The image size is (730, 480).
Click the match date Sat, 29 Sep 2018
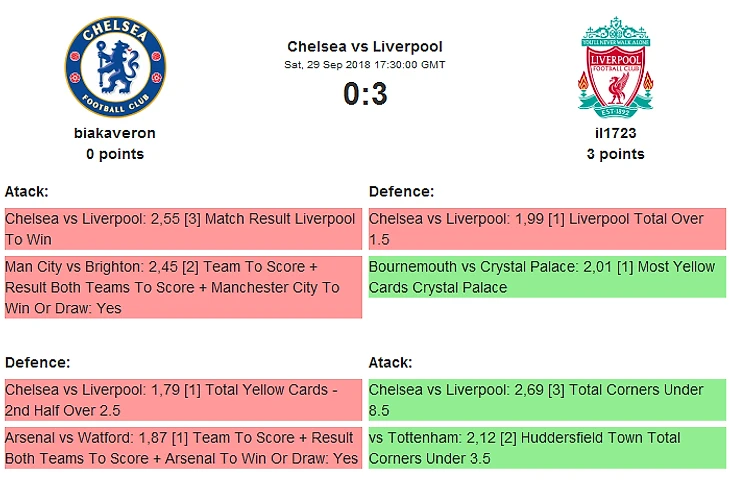[x=364, y=65]
